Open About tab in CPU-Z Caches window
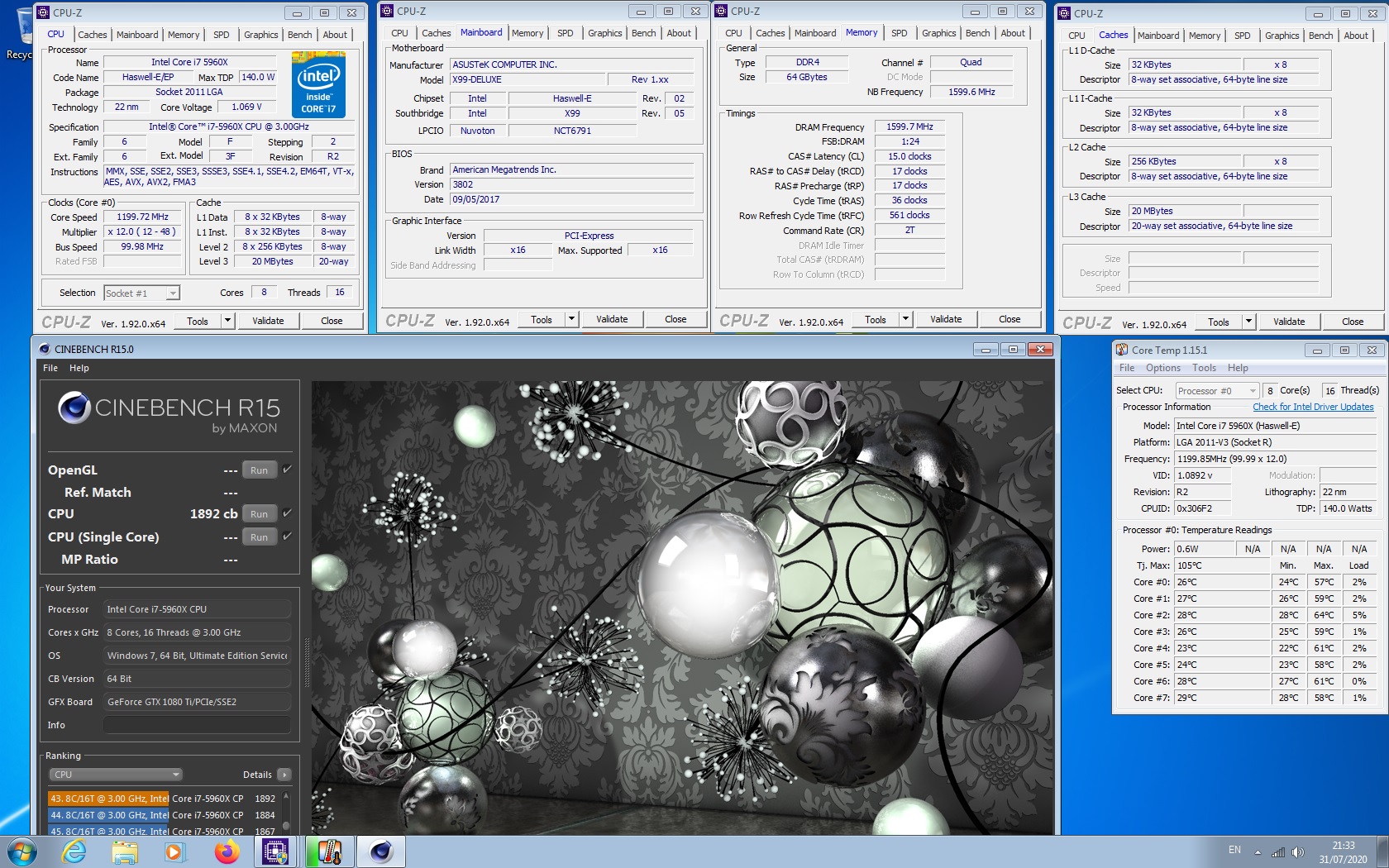The image size is (1389, 868). pos(1356,36)
